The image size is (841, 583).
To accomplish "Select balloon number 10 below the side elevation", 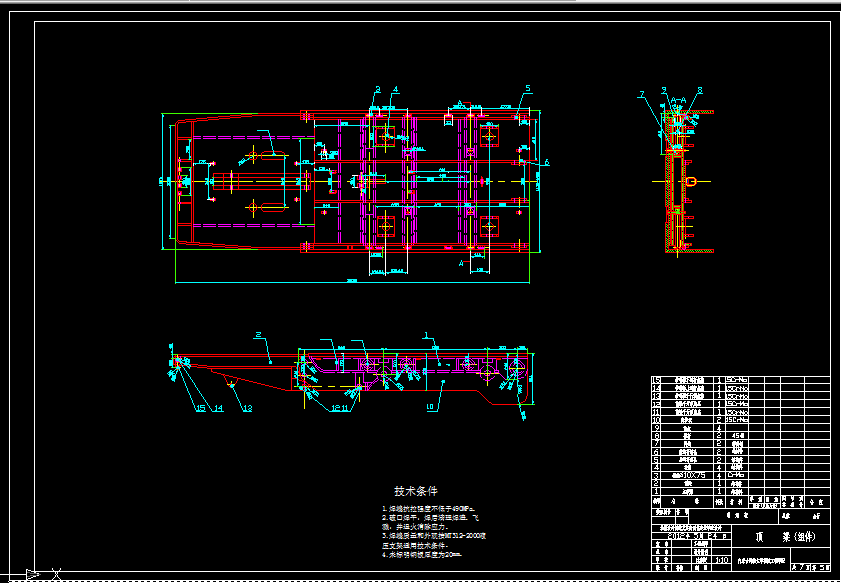I will 430,407.
